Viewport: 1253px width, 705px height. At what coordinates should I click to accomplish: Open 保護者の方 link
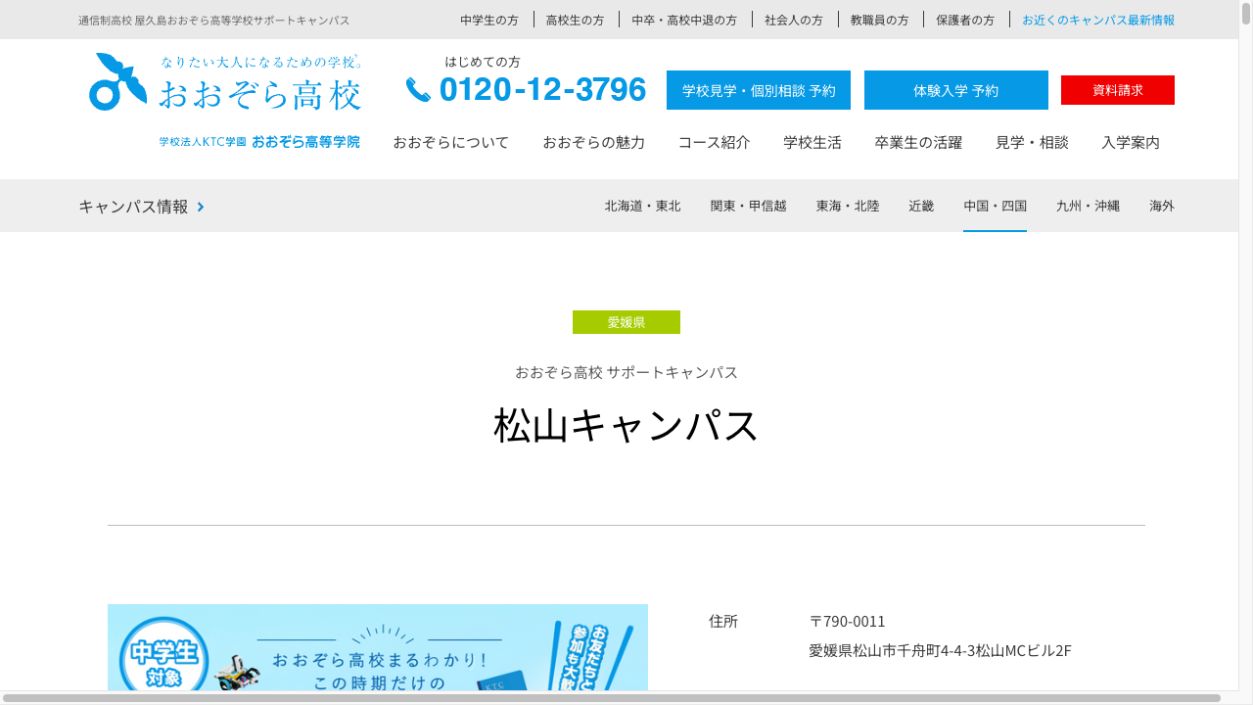(x=965, y=20)
